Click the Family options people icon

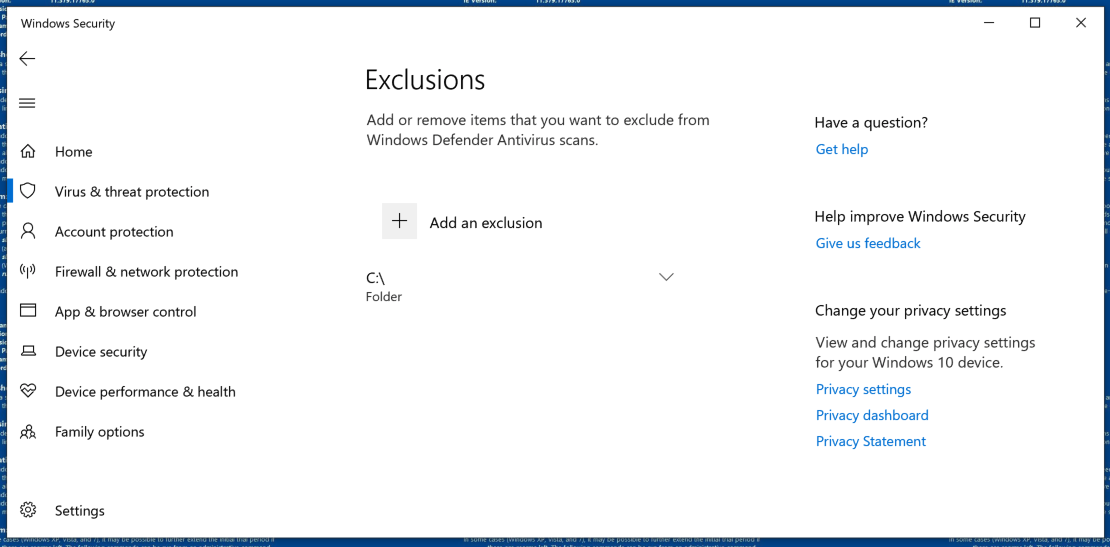[28, 432]
